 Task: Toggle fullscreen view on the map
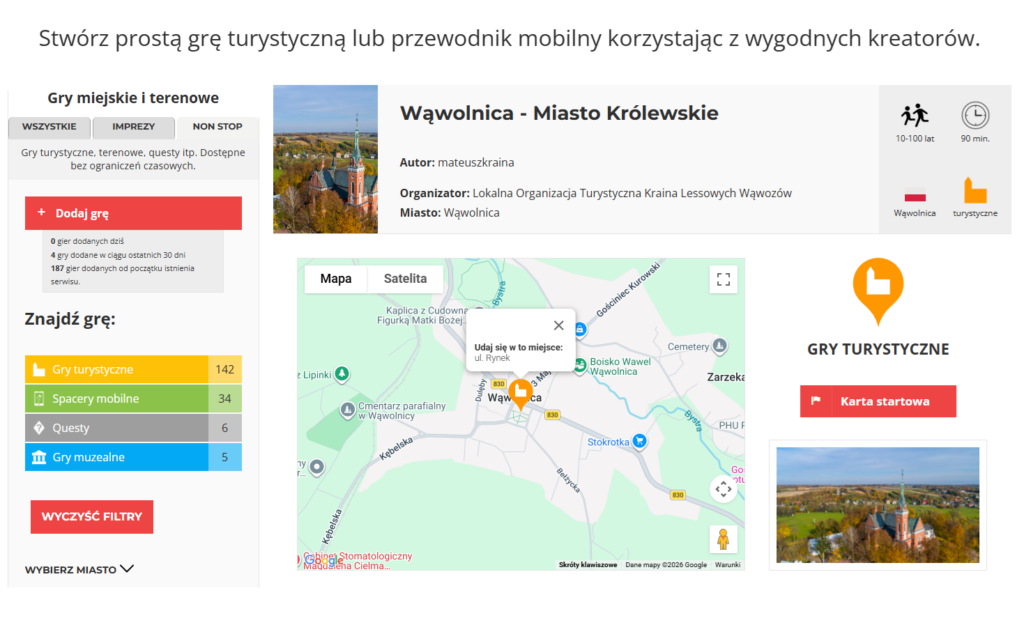[x=723, y=279]
